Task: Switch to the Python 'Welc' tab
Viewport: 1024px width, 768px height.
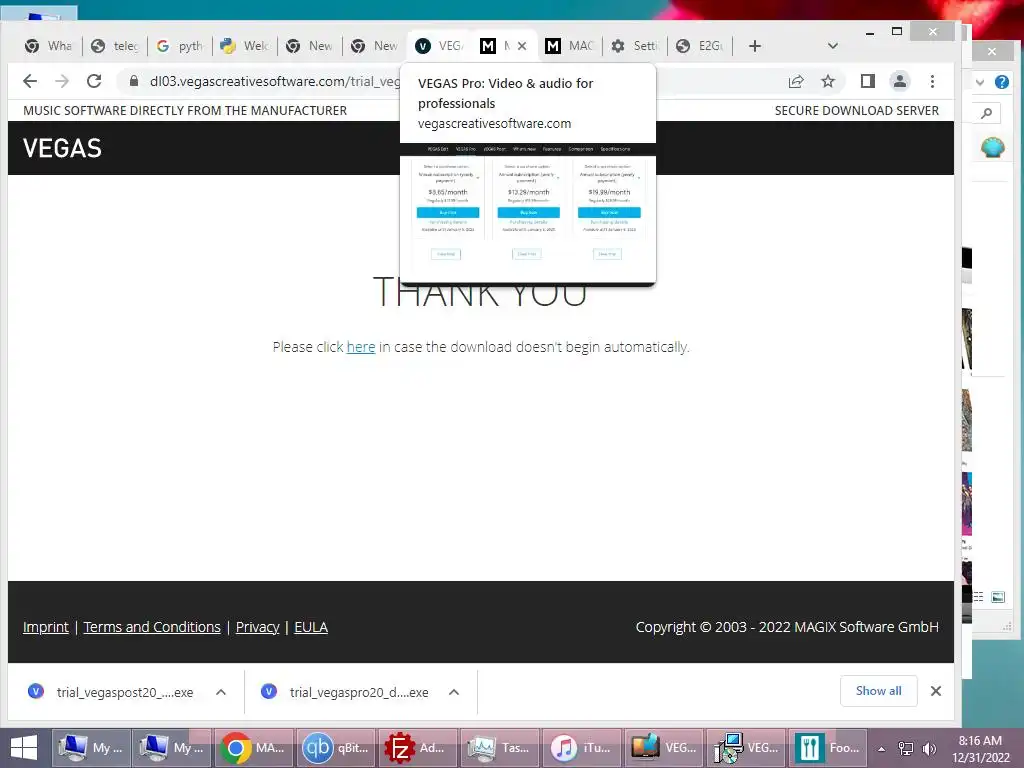Action: click(245, 46)
